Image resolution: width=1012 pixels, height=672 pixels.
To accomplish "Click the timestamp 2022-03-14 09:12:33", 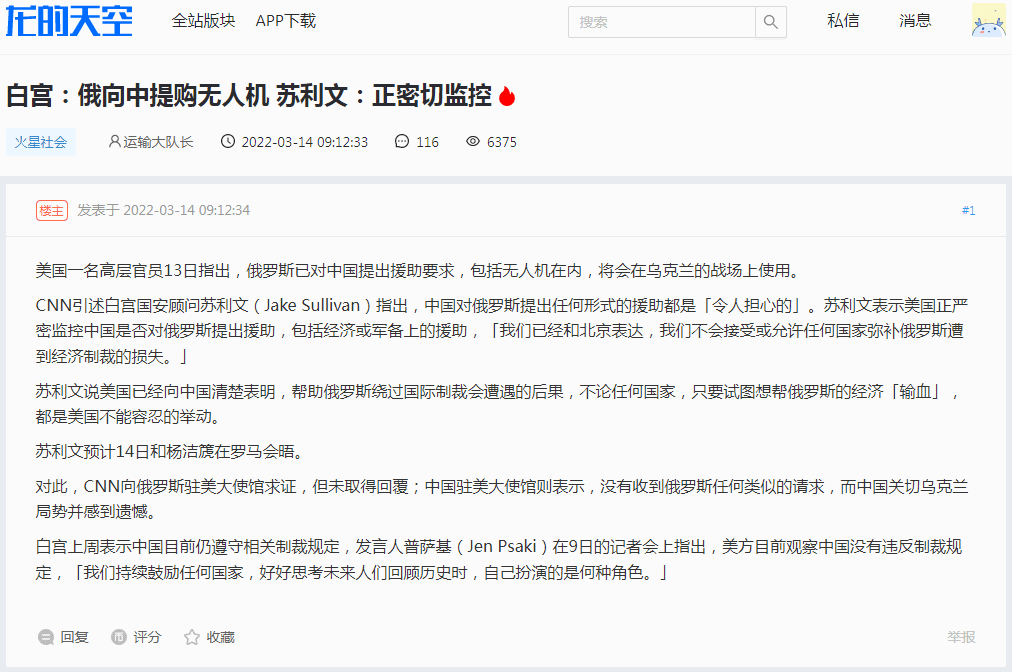I will pyautogui.click(x=305, y=142).
